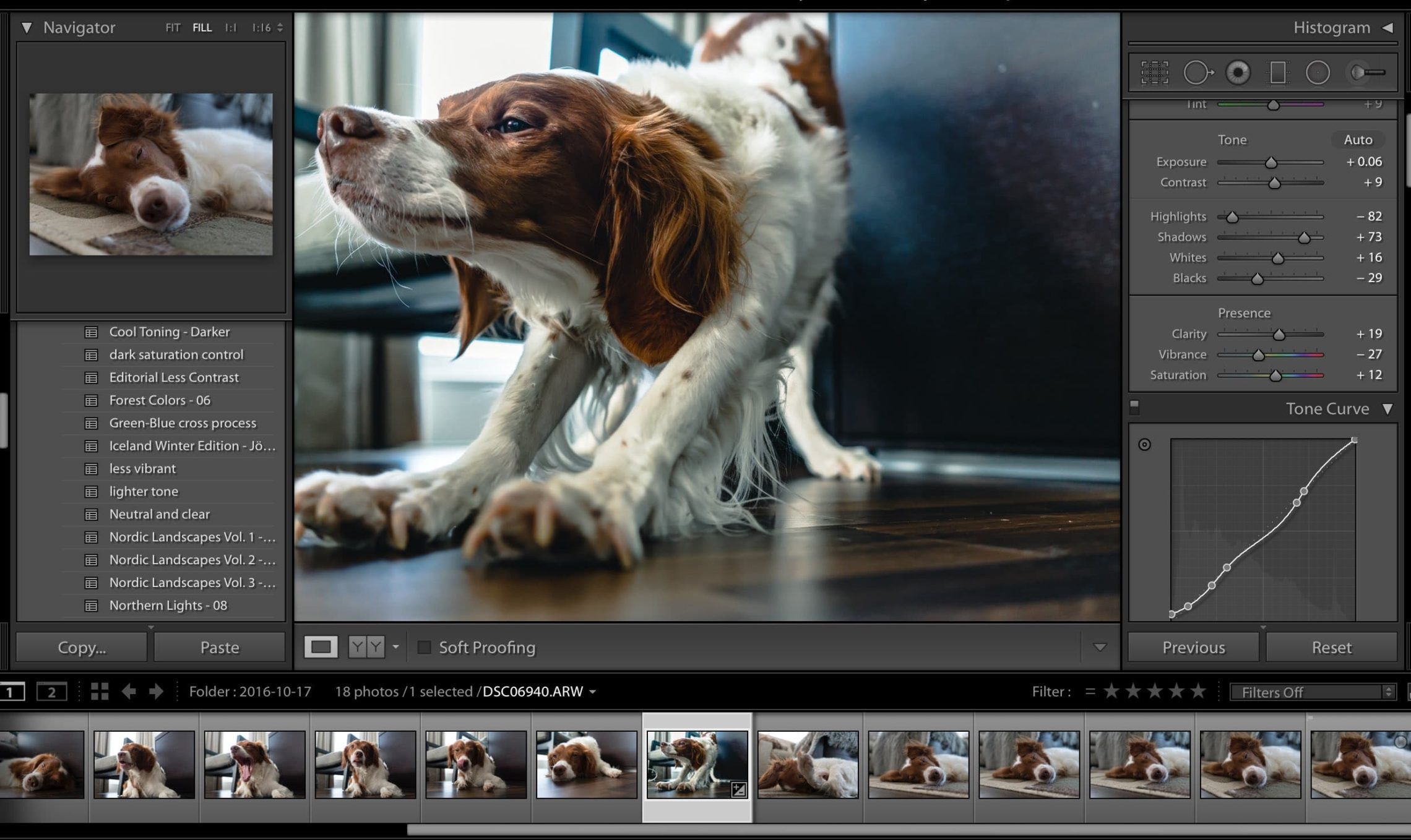The width and height of the screenshot is (1411, 840).
Task: Click the Auto tone button
Action: [1358, 140]
